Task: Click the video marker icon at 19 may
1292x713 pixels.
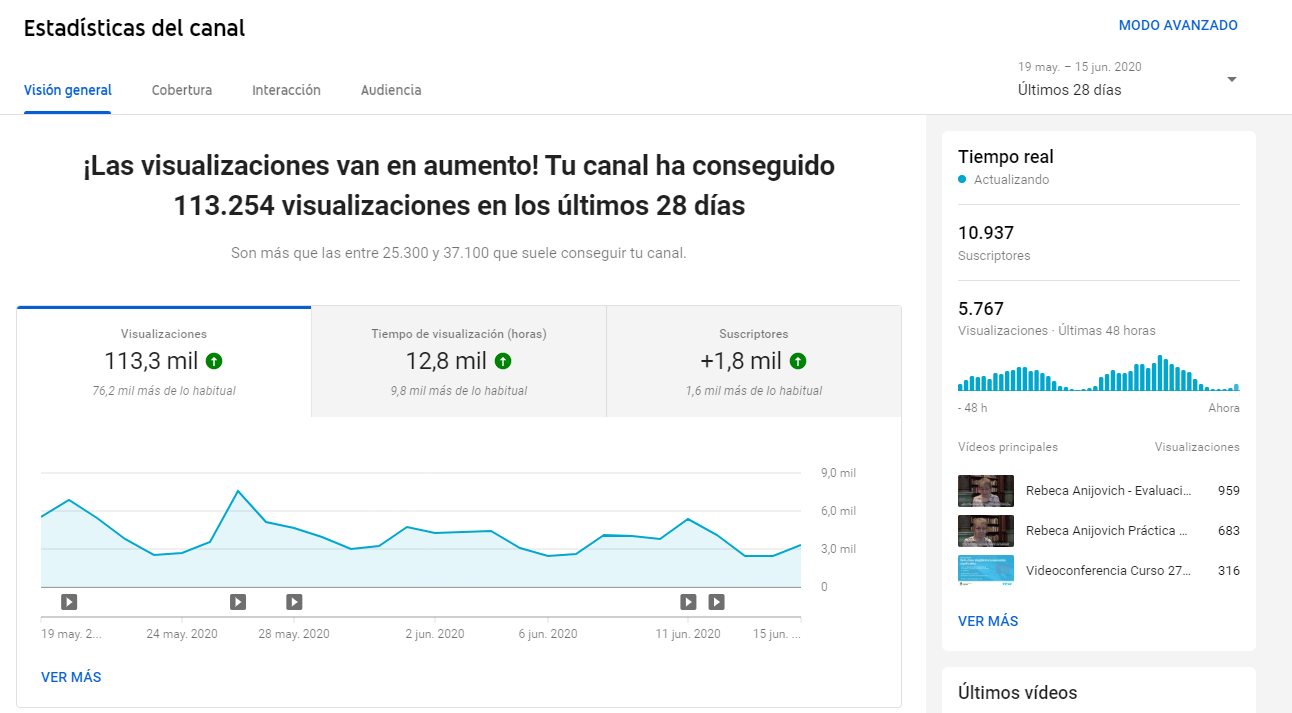Action: (x=69, y=602)
